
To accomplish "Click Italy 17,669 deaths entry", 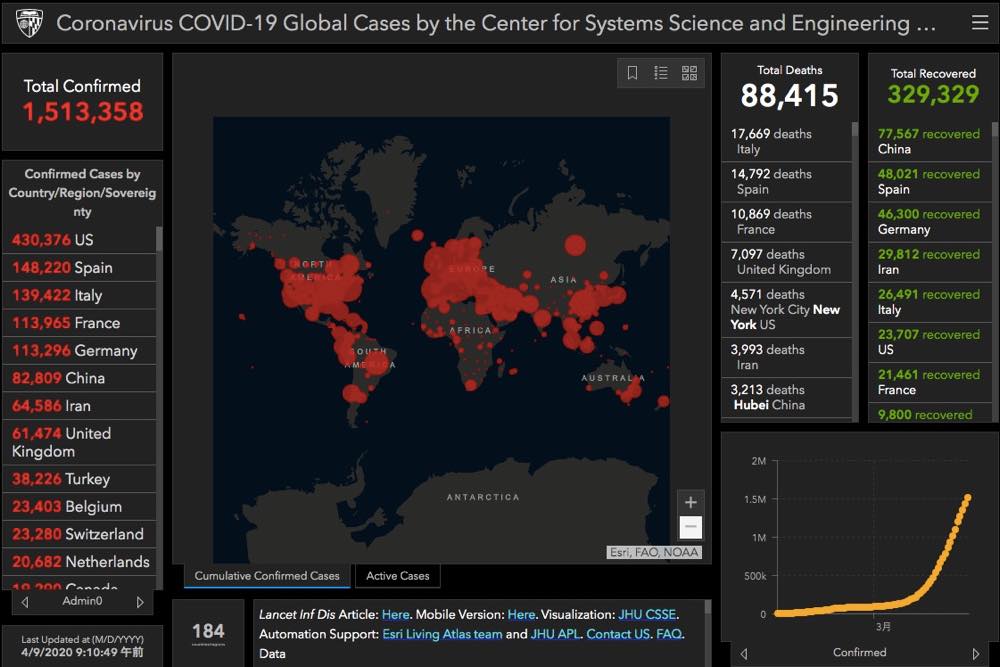I will (786, 142).
